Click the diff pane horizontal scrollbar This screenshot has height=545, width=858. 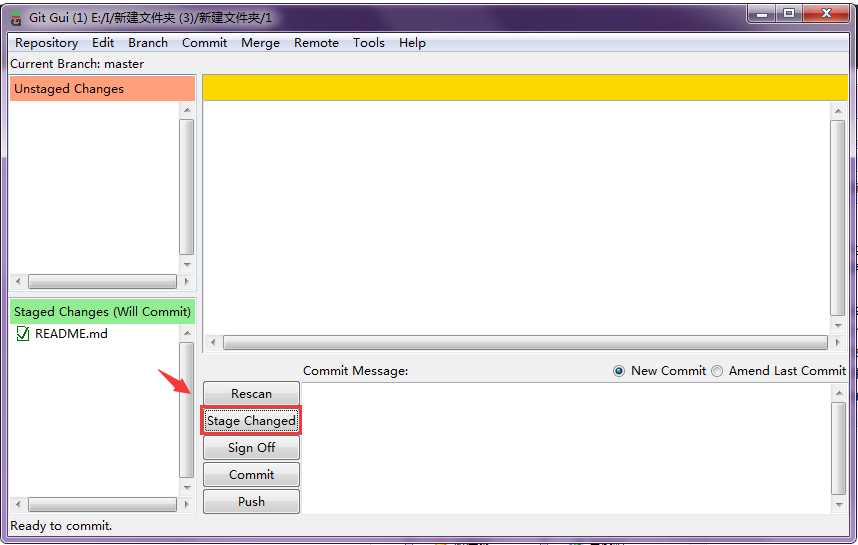(525, 343)
